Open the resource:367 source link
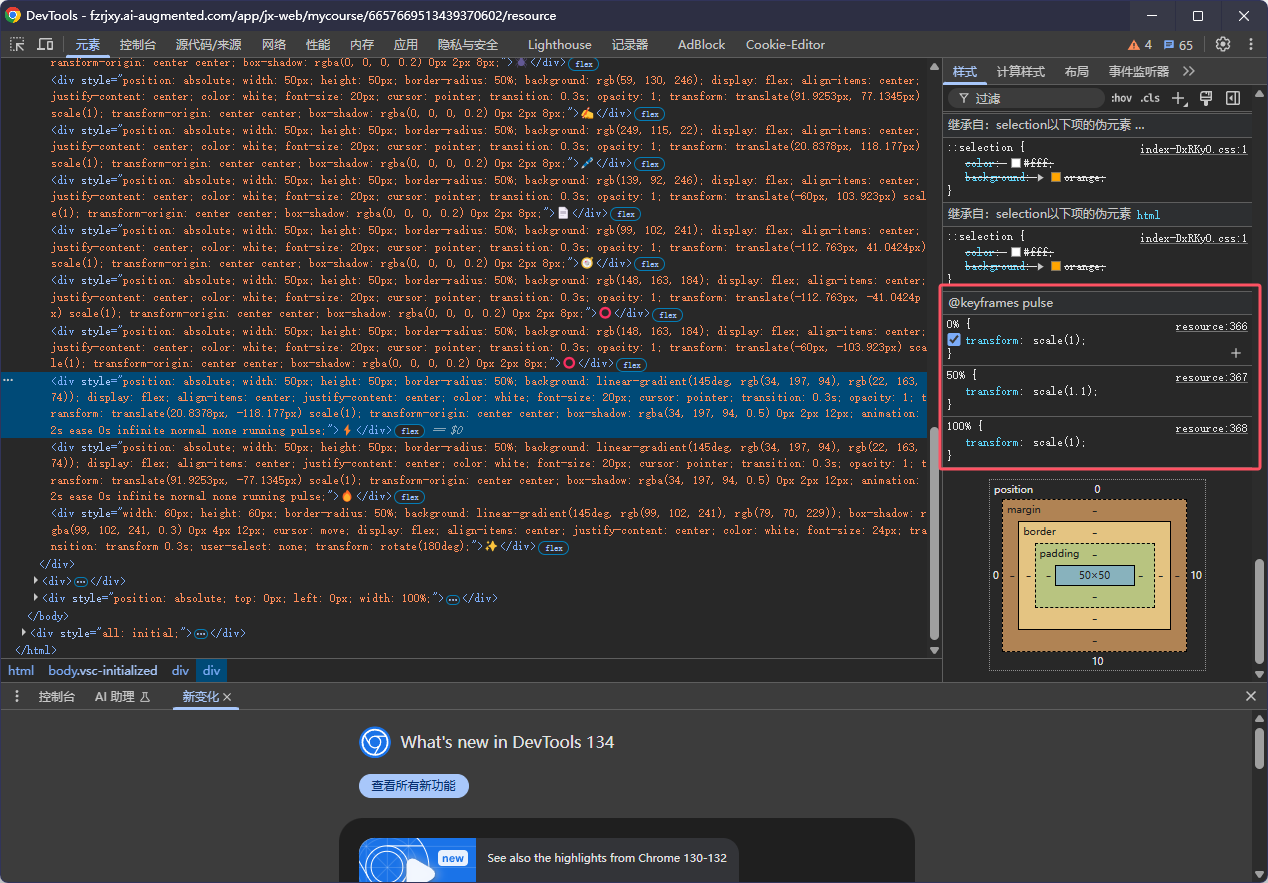1268x883 pixels. [1211, 378]
